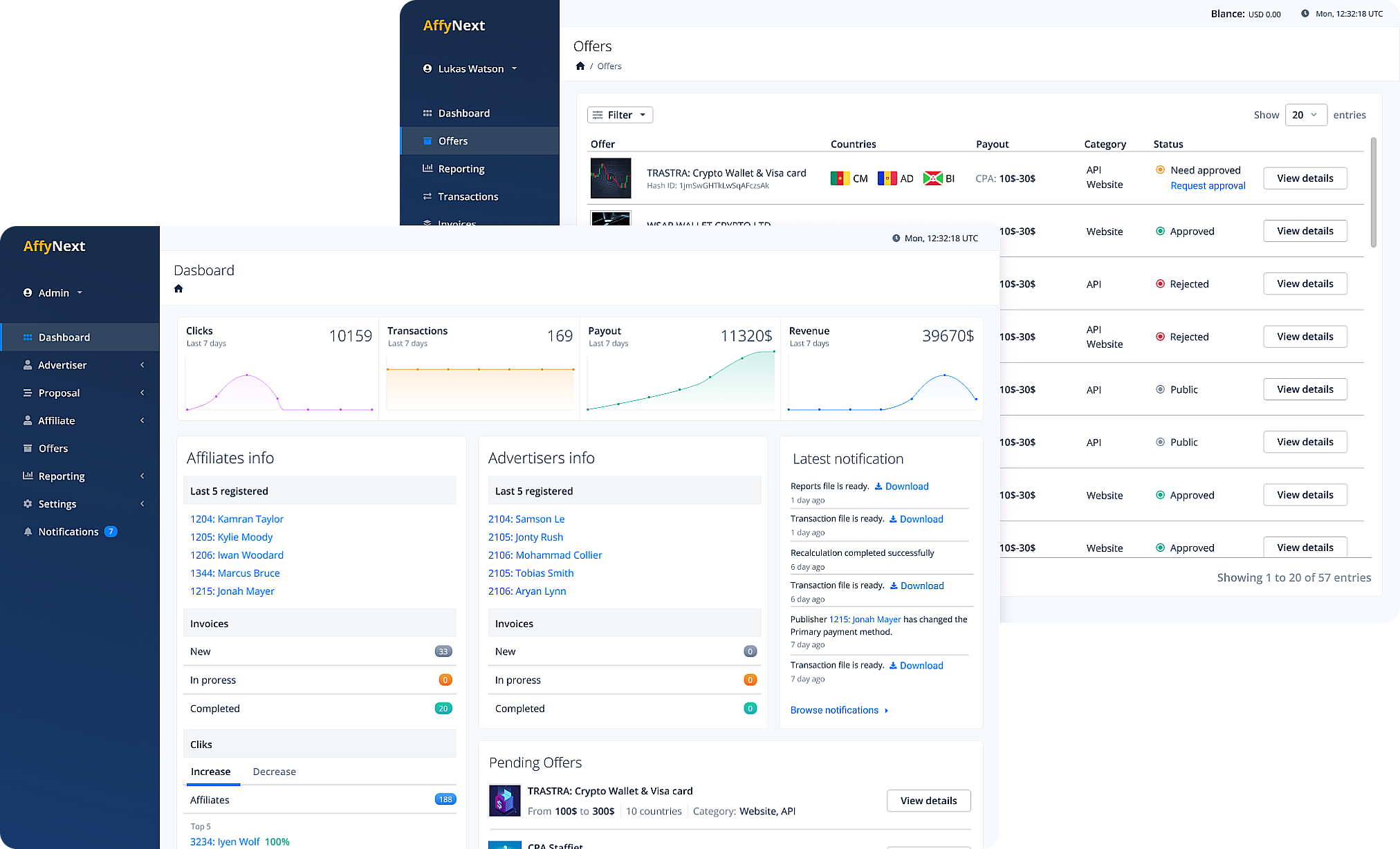Click Showing 1 to 20 of 57 entries
The width and height of the screenshot is (1400, 849).
[1293, 578]
